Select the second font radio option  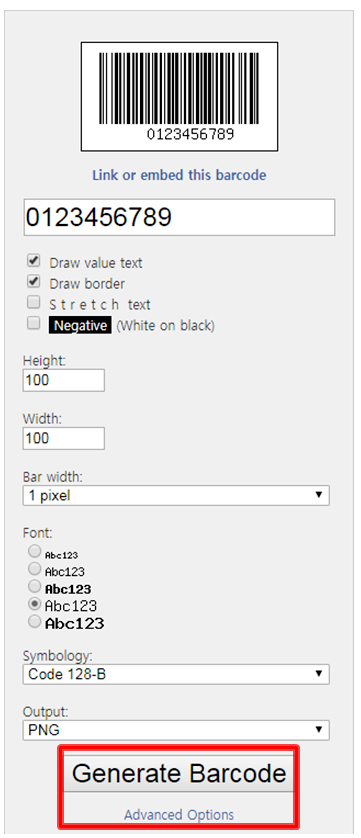[35, 568]
